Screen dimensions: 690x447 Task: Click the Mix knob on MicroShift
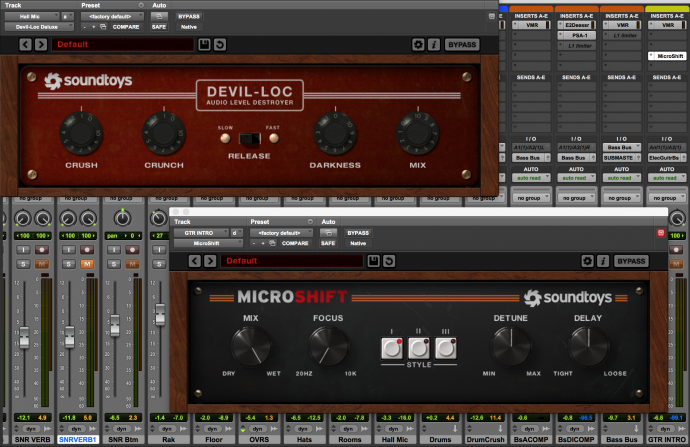click(251, 346)
